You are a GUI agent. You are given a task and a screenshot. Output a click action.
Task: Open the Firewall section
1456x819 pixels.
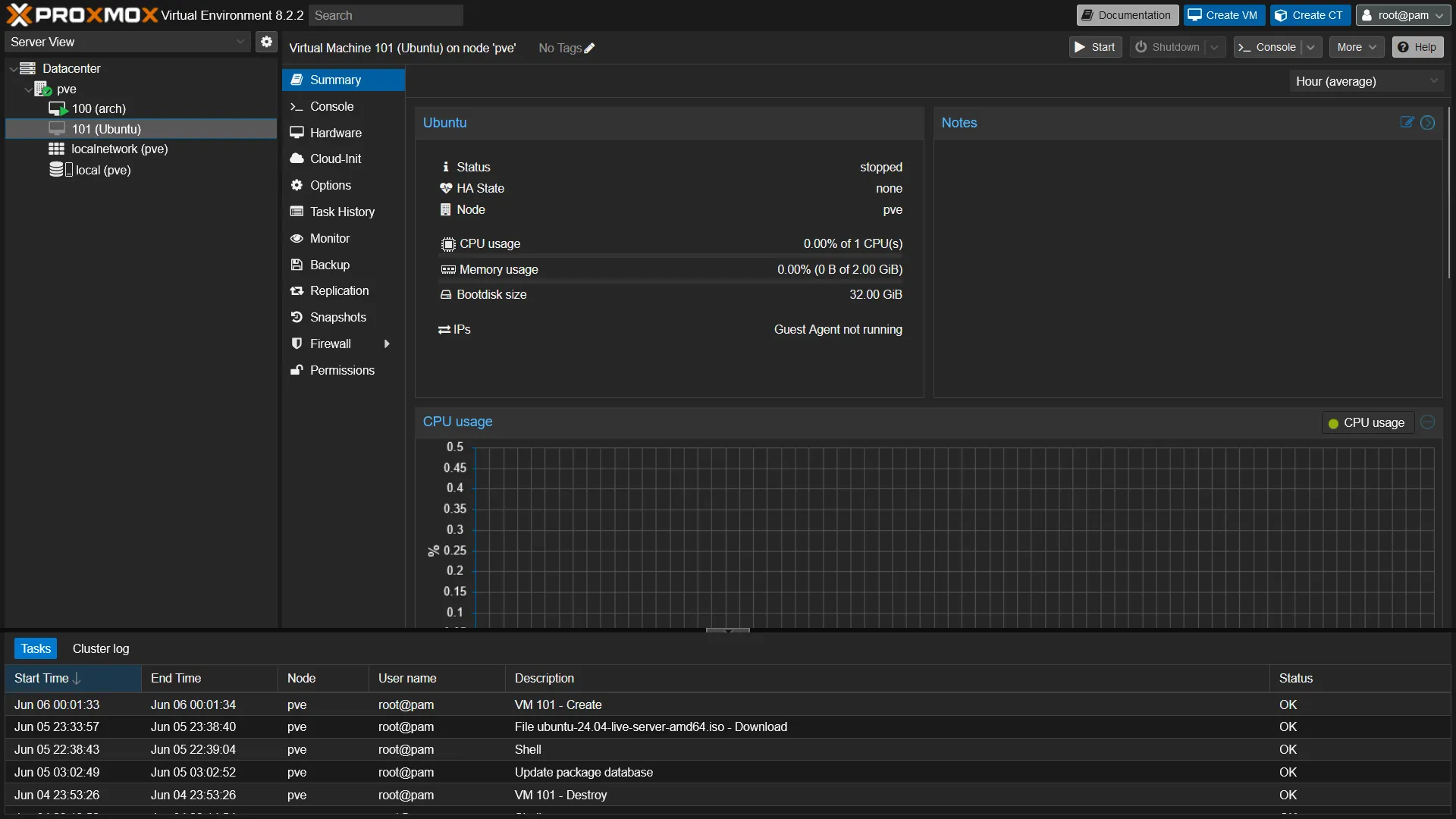[x=344, y=344]
